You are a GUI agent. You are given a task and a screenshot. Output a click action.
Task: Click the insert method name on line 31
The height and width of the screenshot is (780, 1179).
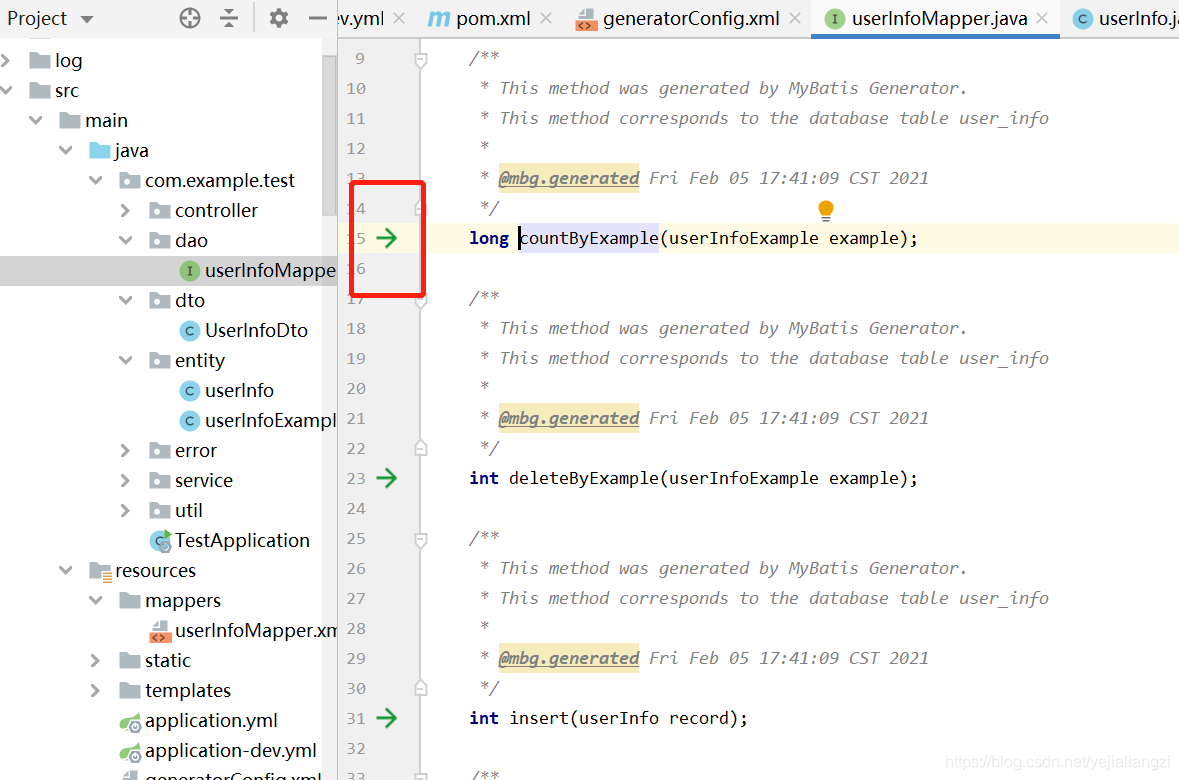pos(539,718)
